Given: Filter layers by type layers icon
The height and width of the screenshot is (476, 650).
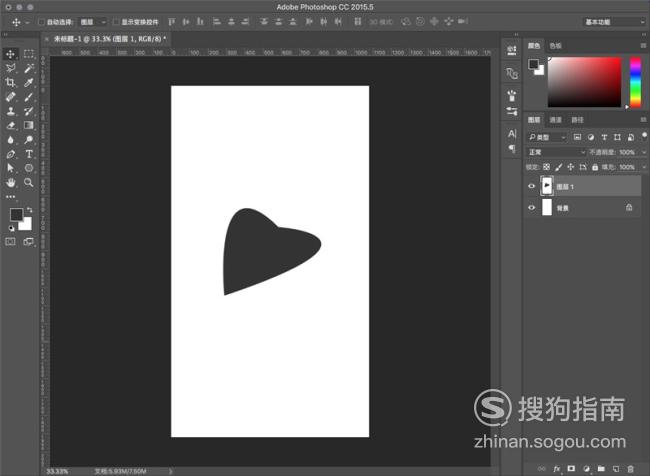Looking at the screenshot, I should coord(604,137).
